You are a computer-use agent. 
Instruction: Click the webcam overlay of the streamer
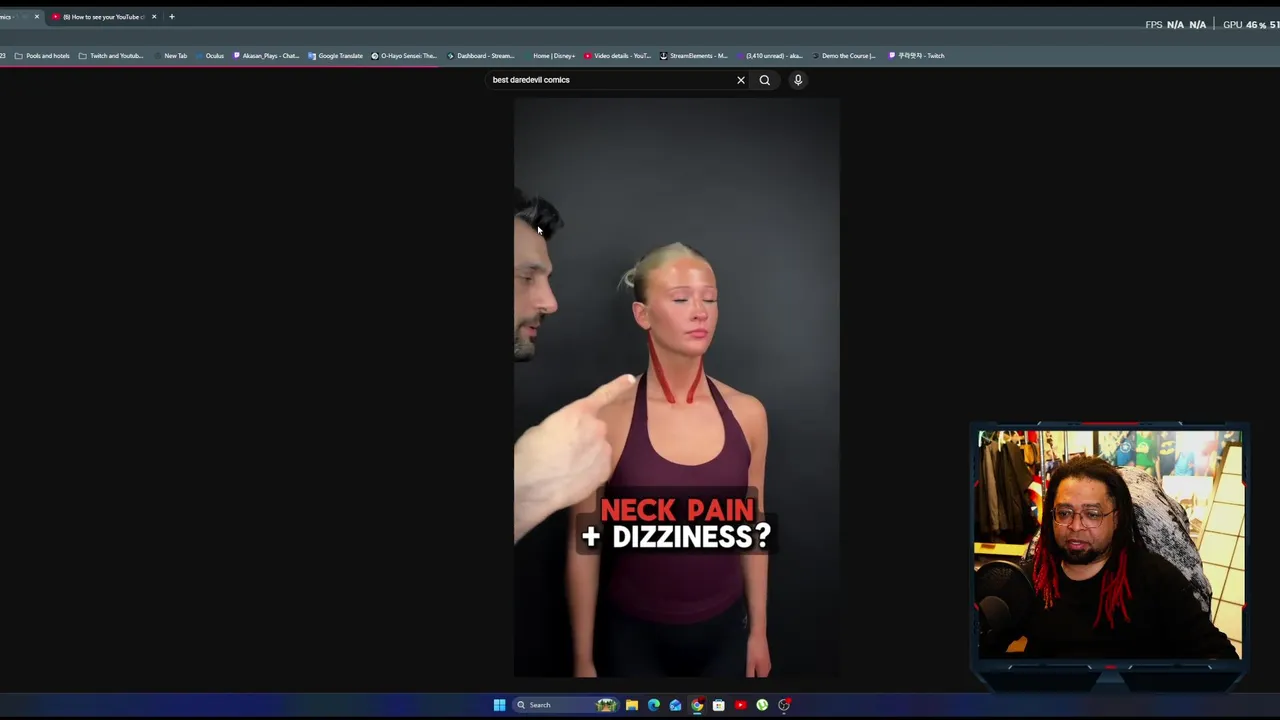[1110, 545]
